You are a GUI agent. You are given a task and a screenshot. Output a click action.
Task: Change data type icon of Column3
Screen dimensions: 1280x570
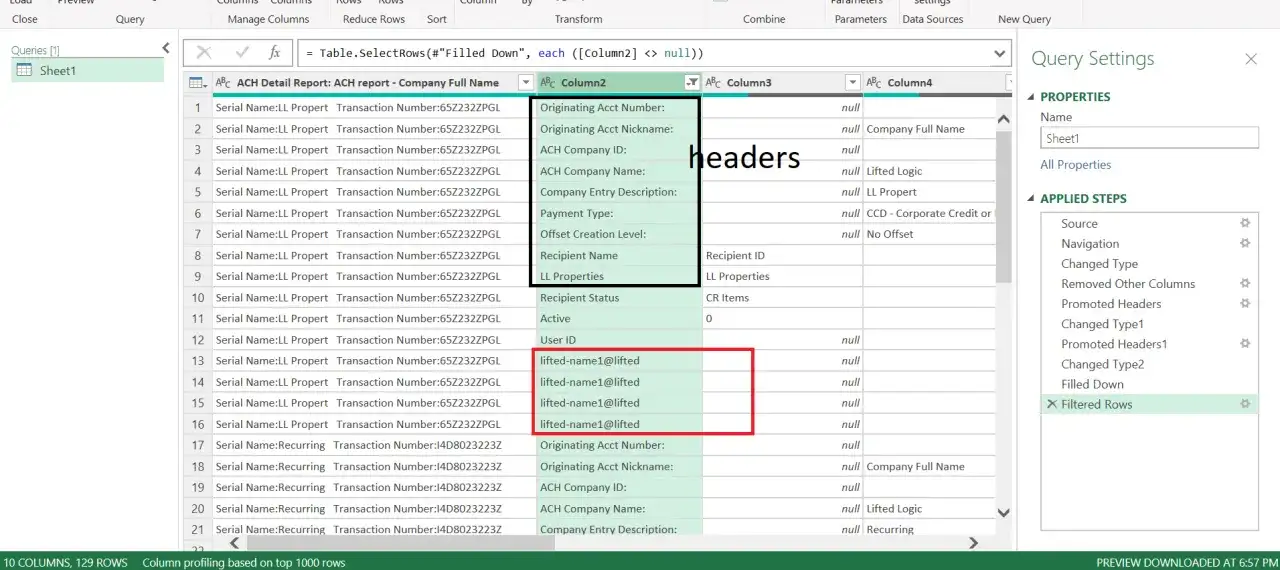[x=714, y=83]
